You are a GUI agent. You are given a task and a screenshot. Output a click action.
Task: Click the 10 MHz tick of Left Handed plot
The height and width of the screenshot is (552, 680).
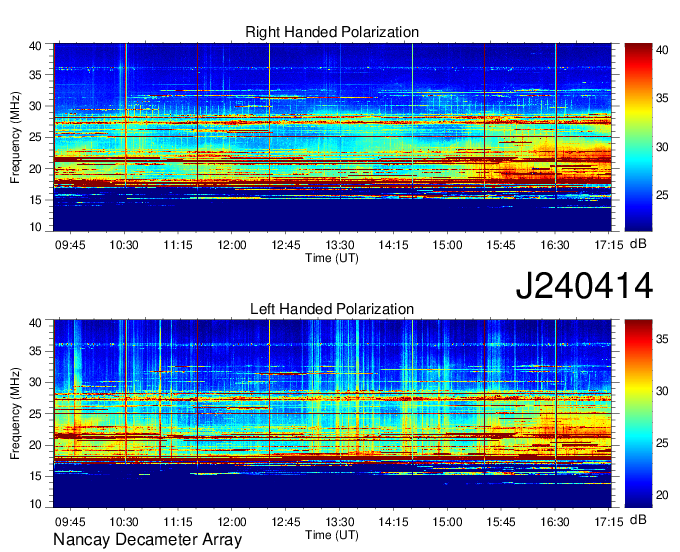[x=35, y=503]
